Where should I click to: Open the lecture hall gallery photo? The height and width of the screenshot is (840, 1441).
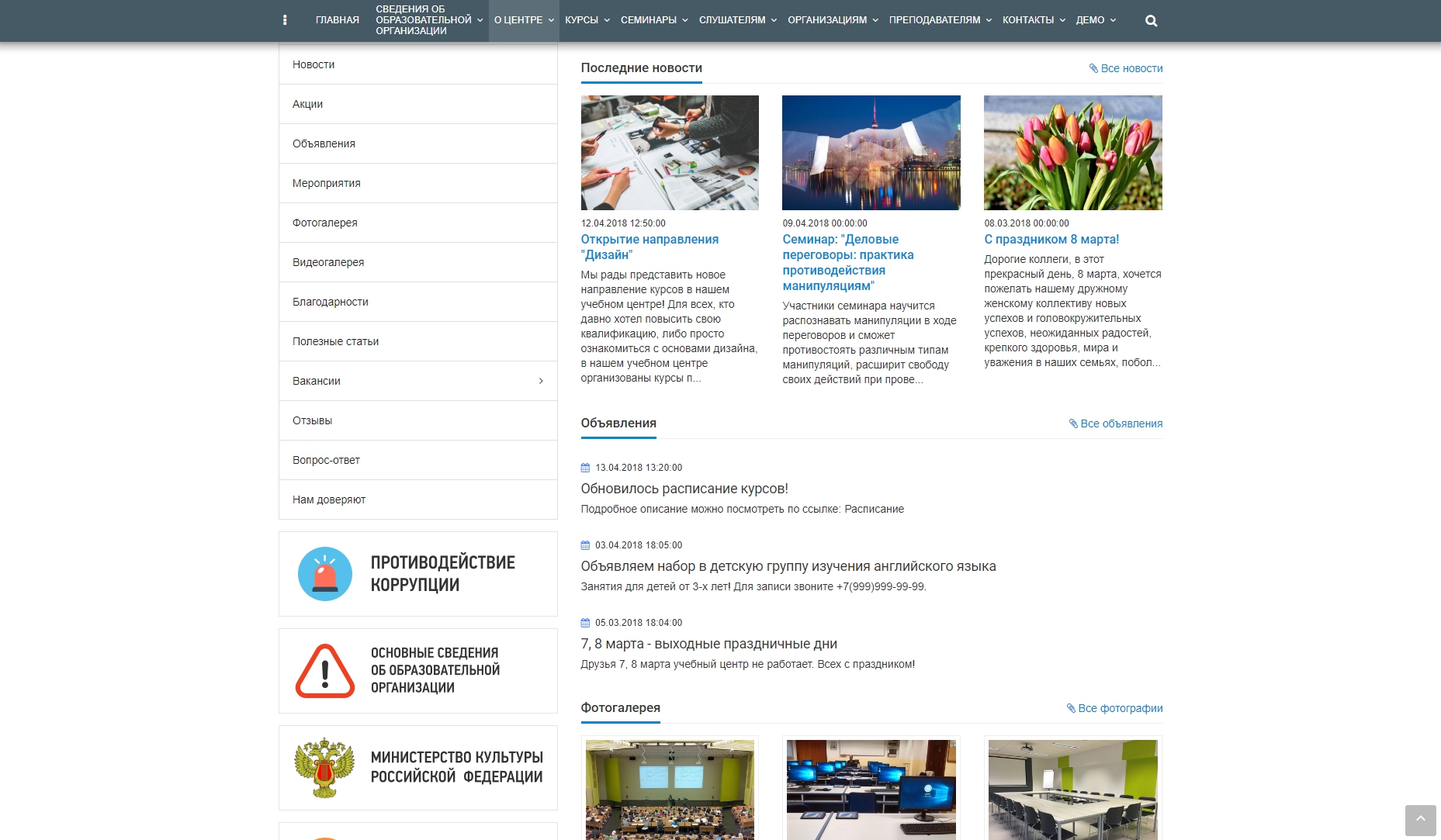coord(670,790)
